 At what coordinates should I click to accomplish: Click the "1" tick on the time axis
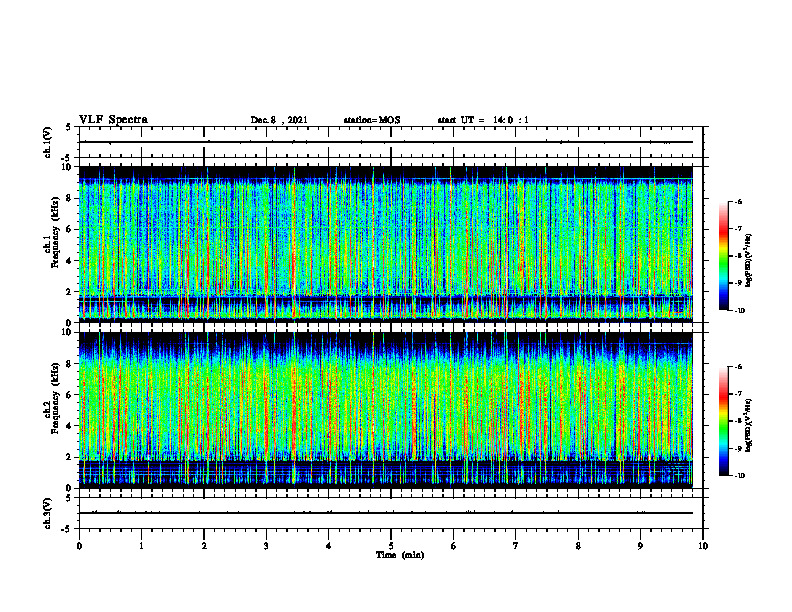pyautogui.click(x=141, y=546)
